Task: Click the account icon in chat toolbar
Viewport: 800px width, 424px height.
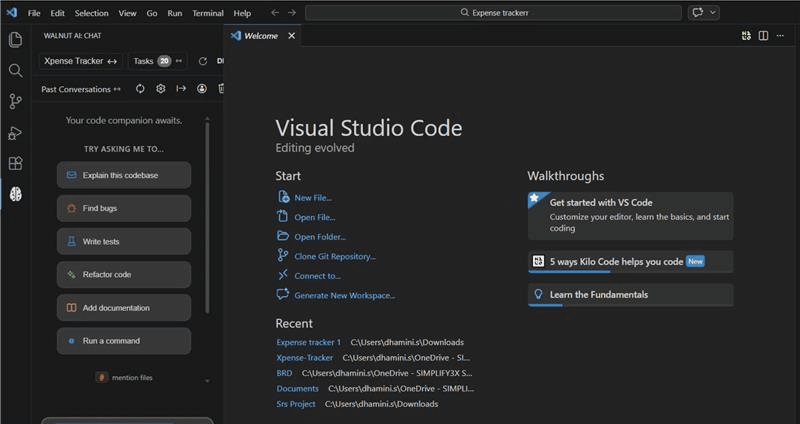Action: point(202,89)
